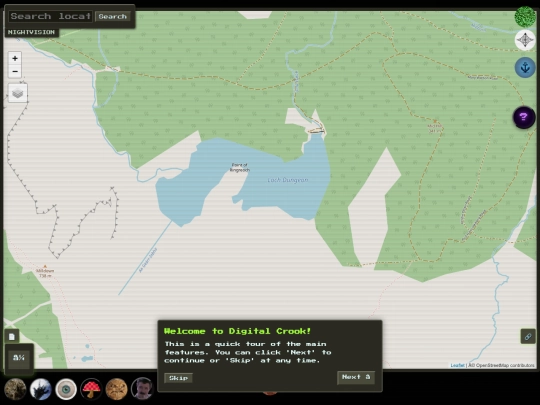Open the compass navigation icon
This screenshot has height=405, width=540.
click(x=525, y=40)
